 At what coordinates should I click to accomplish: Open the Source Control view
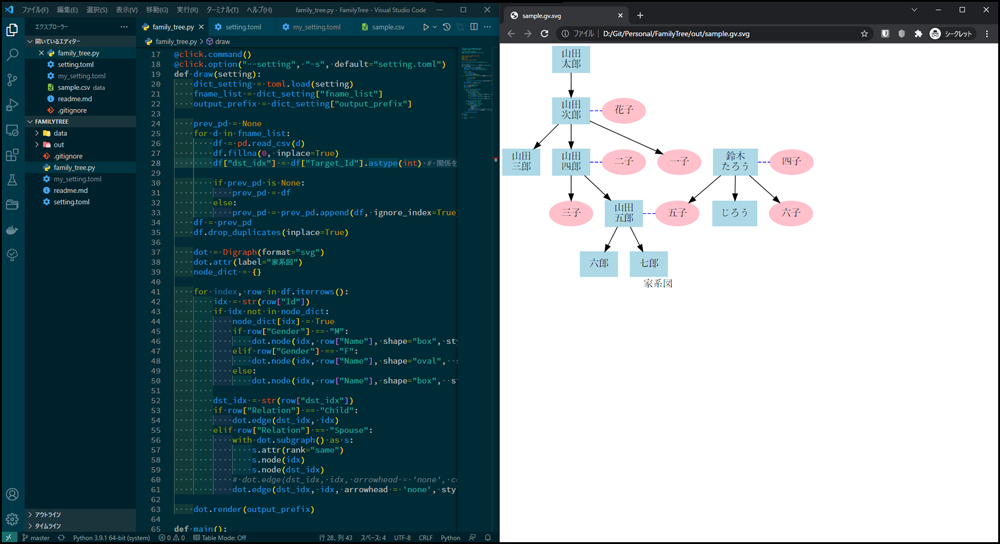click(12, 80)
